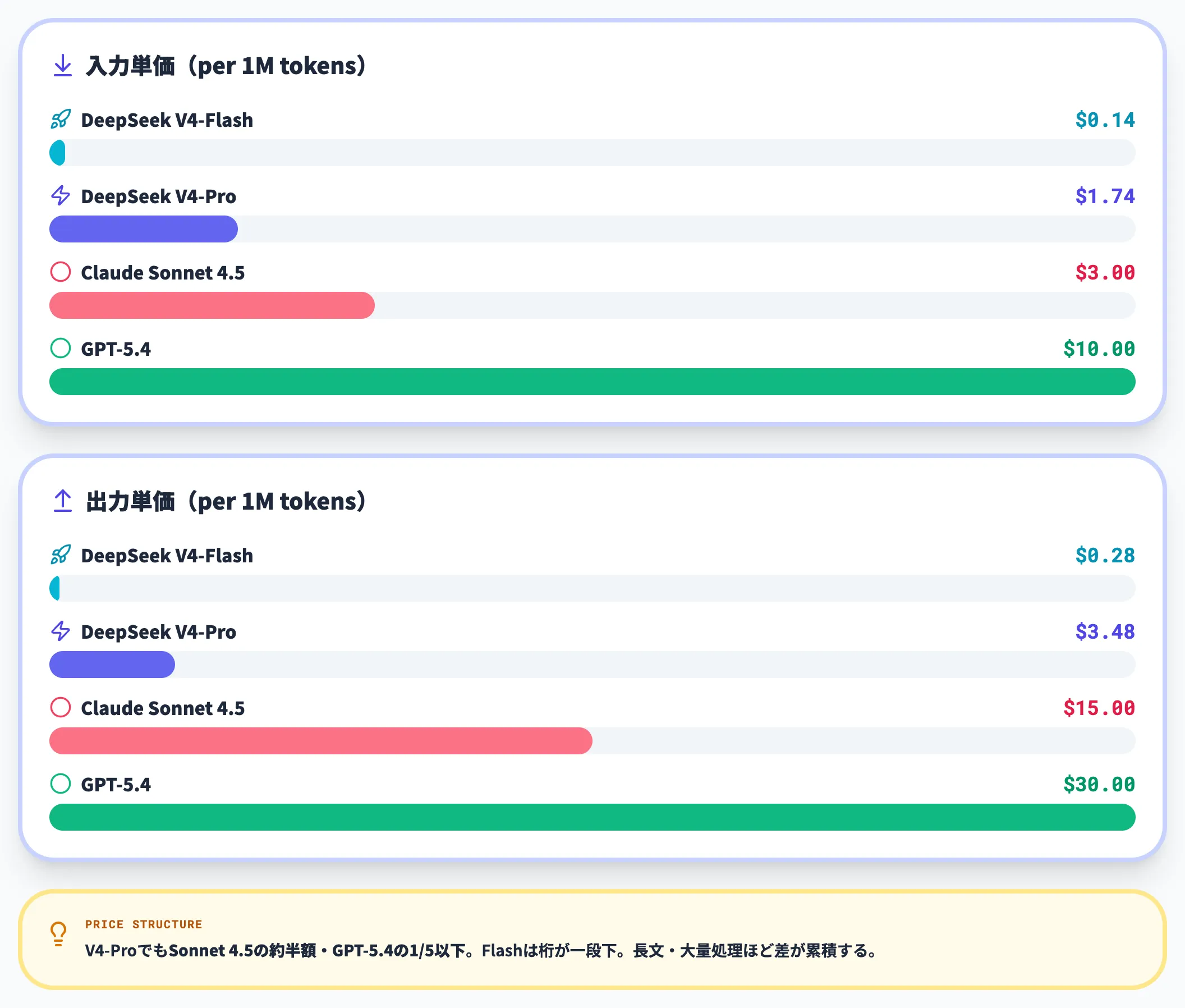The width and height of the screenshot is (1185, 1008).
Task: Click the rocket icon in the output price section
Action: point(61,556)
